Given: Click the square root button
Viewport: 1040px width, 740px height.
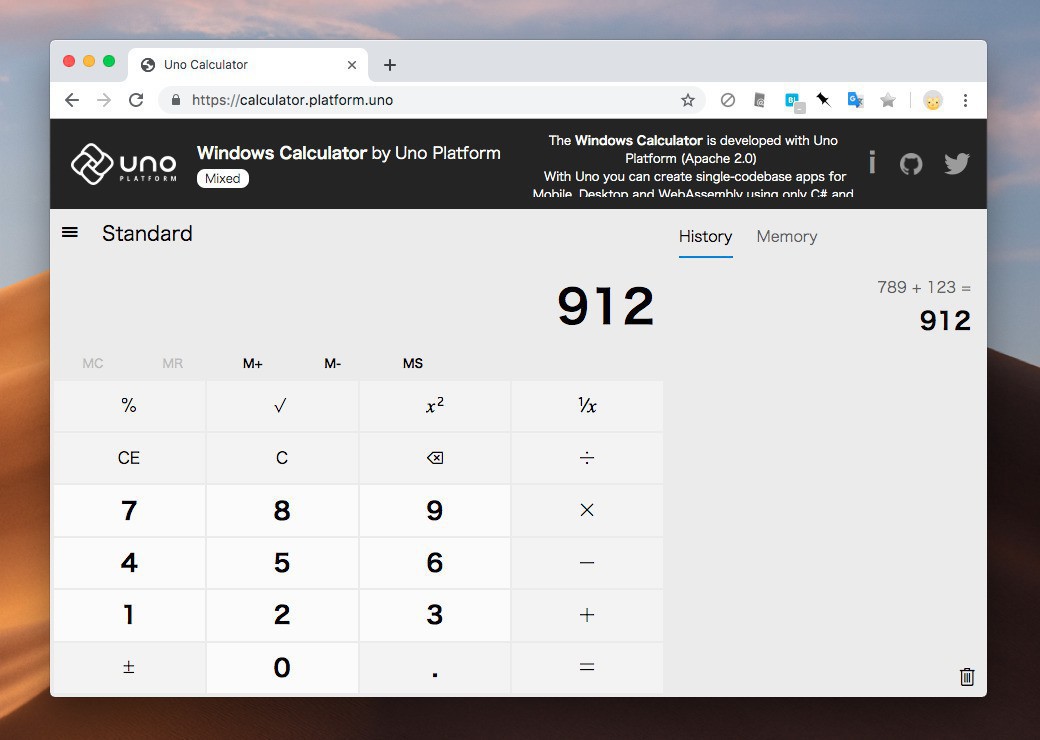Looking at the screenshot, I should tap(281, 405).
